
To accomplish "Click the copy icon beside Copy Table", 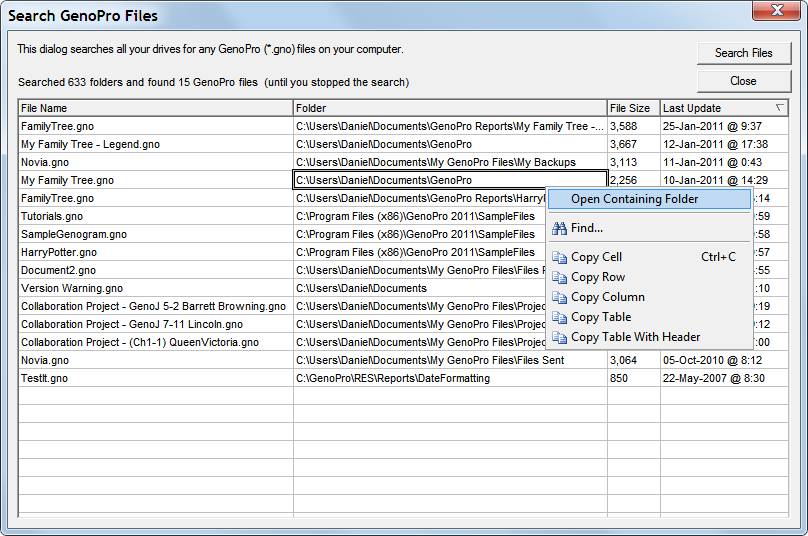I will tap(559, 317).
